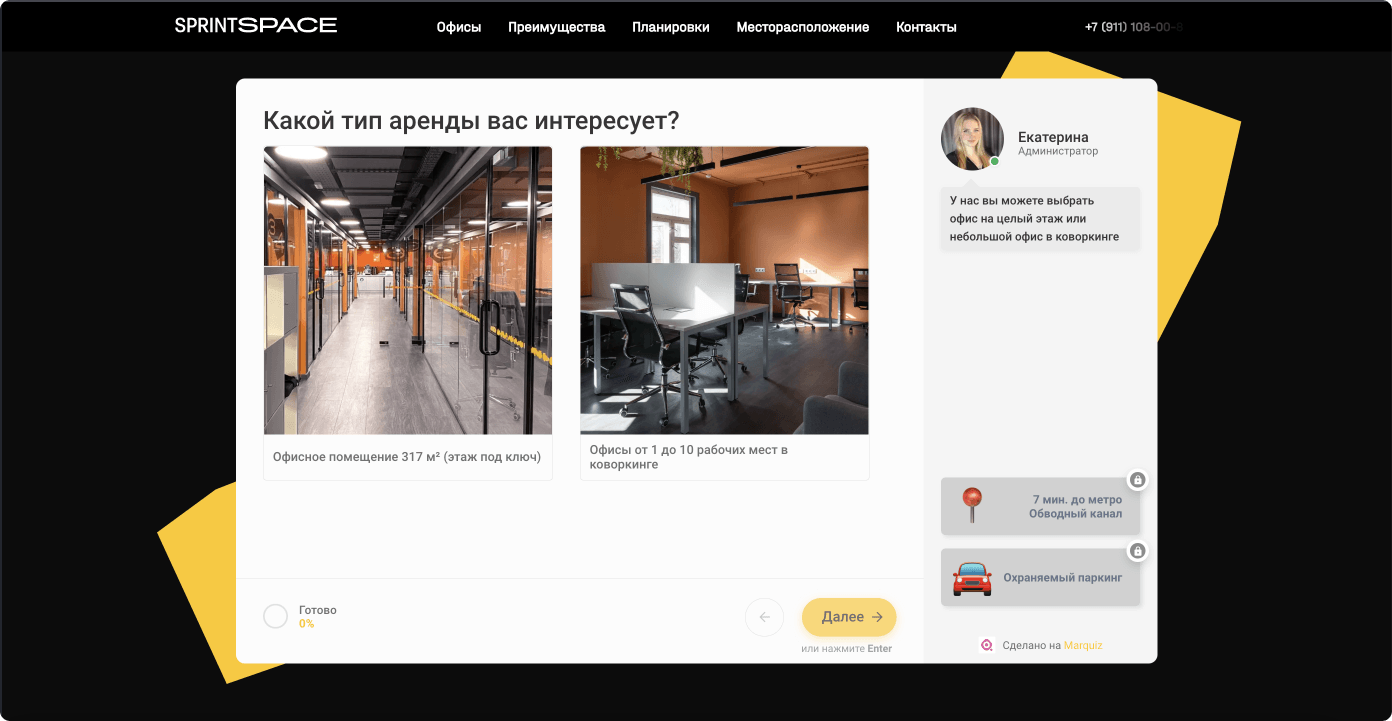The height and width of the screenshot is (721, 1392).
Task: Click the back arrow circle button
Action: point(764,617)
